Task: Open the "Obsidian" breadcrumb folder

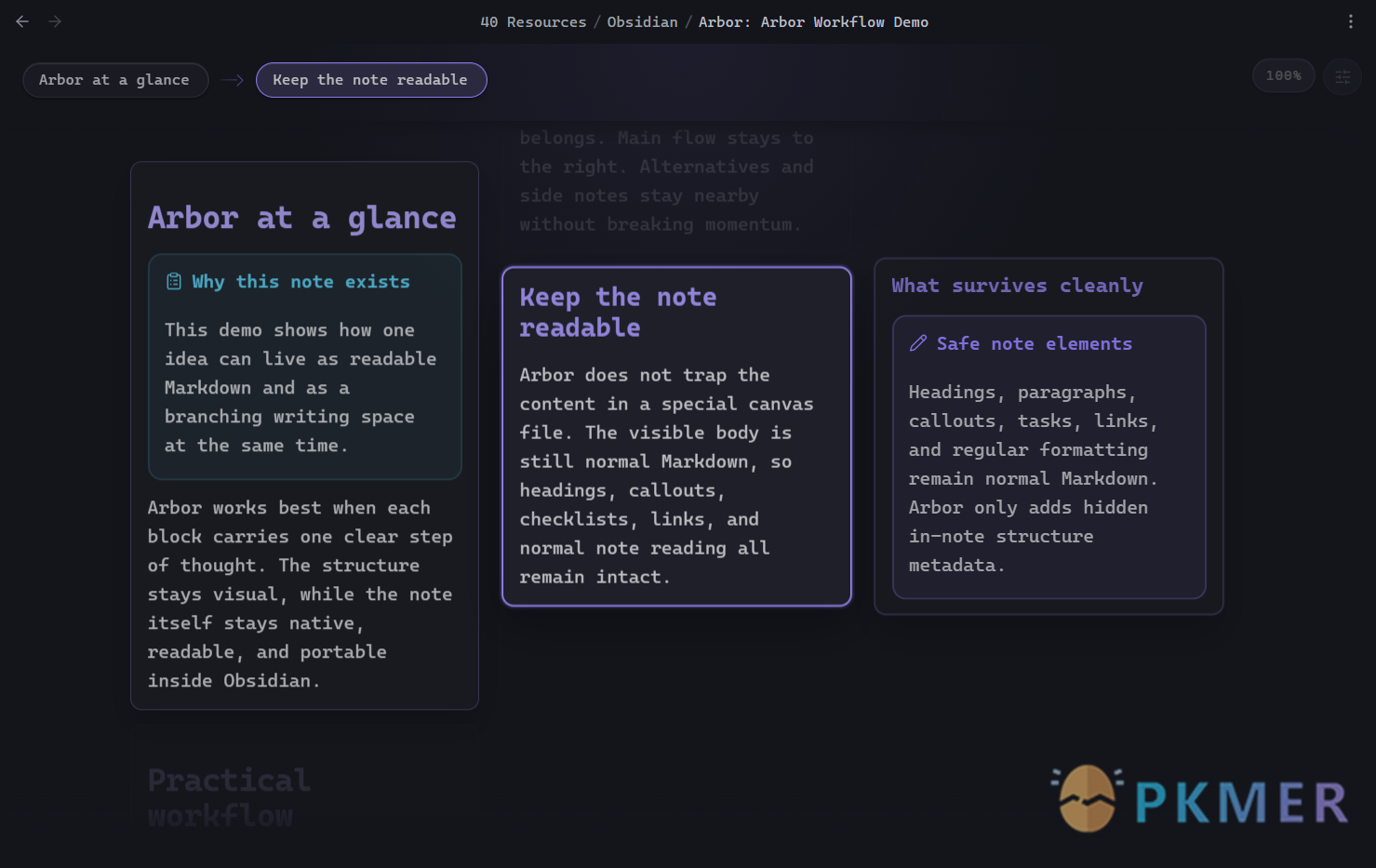Action: (642, 22)
